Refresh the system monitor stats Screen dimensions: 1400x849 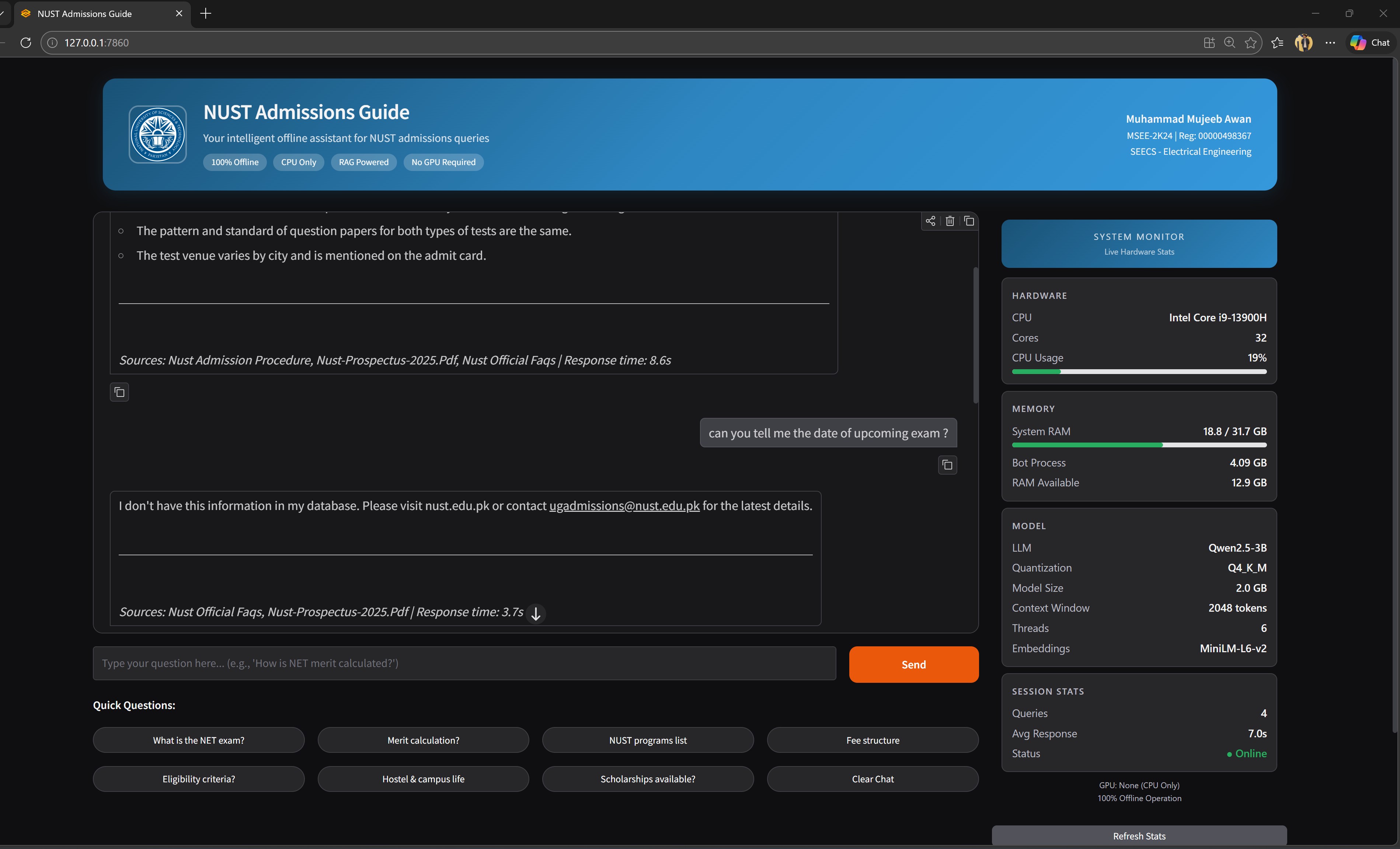click(x=1139, y=836)
